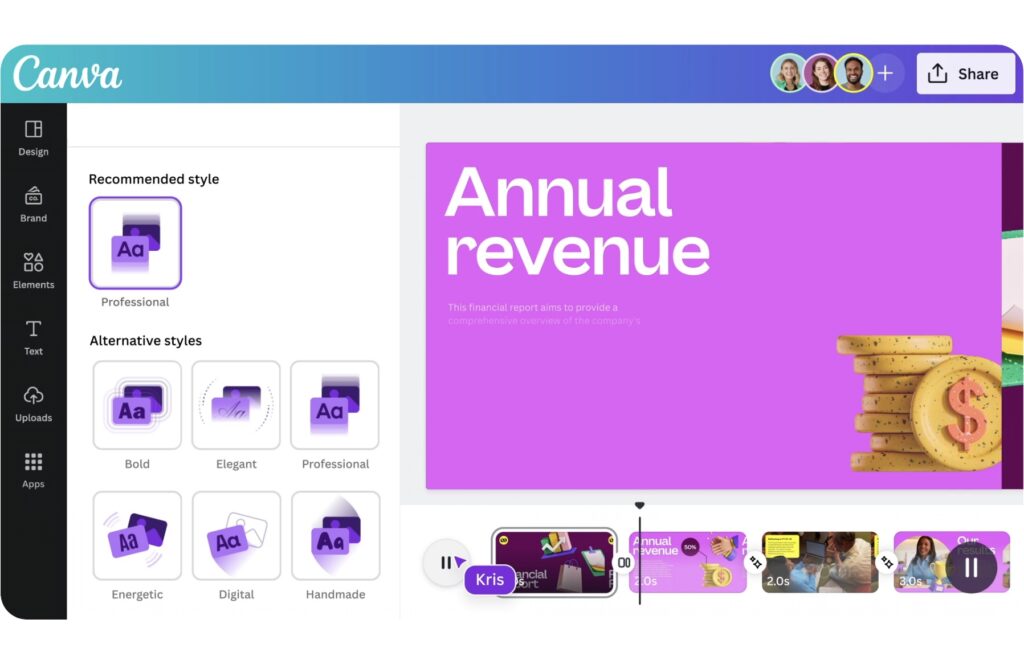
Task: Add a collaborator with the plus icon
Action: click(x=886, y=73)
